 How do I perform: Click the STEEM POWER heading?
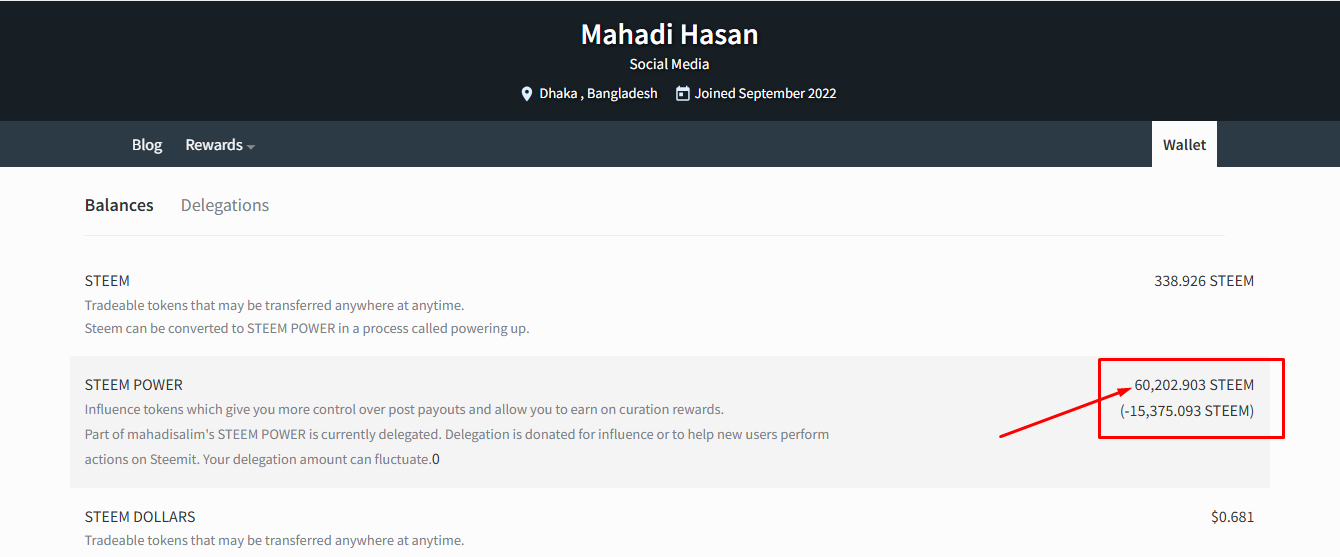(134, 385)
